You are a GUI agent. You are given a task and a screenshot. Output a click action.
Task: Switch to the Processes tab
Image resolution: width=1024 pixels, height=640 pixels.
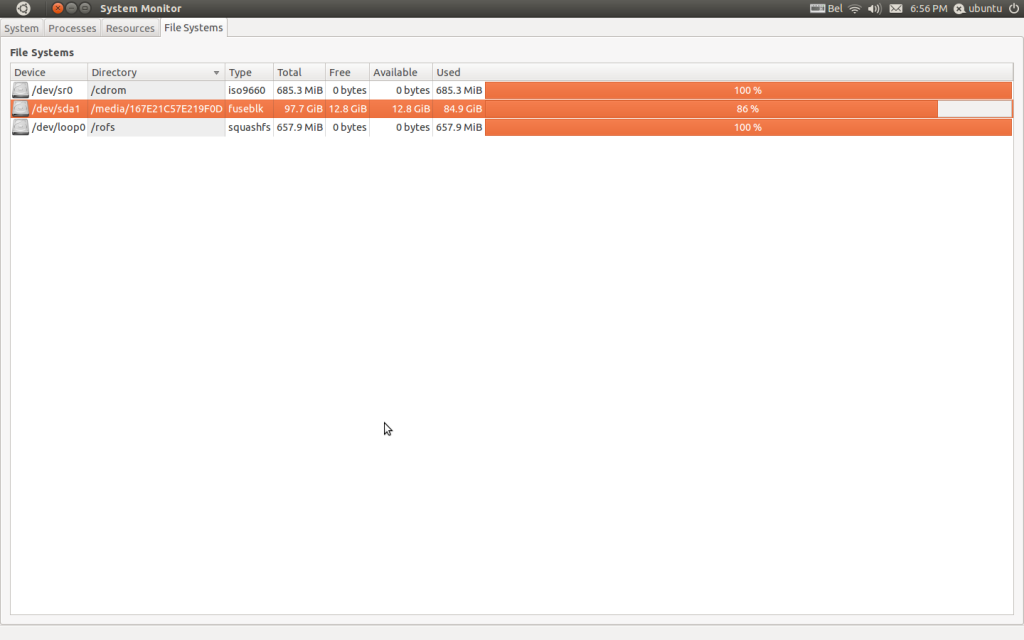coord(72,28)
